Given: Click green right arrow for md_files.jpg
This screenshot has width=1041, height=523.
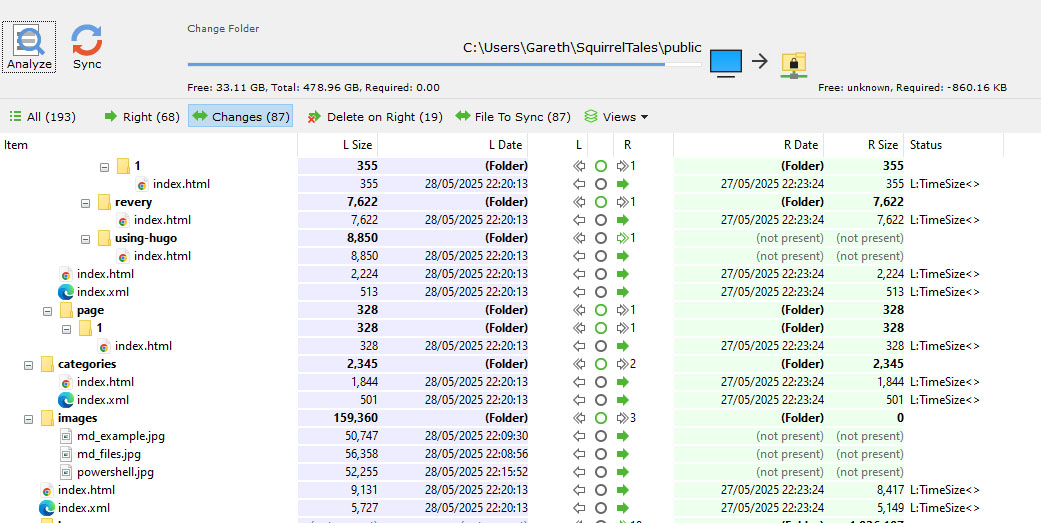Looking at the screenshot, I should (623, 454).
